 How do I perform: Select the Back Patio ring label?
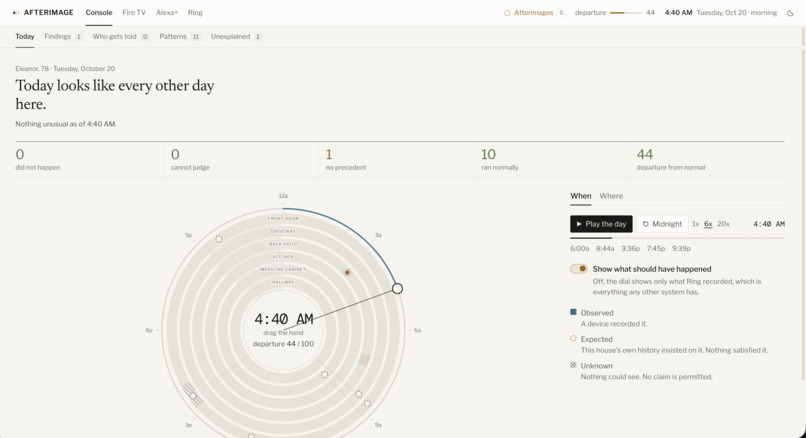click(283, 244)
